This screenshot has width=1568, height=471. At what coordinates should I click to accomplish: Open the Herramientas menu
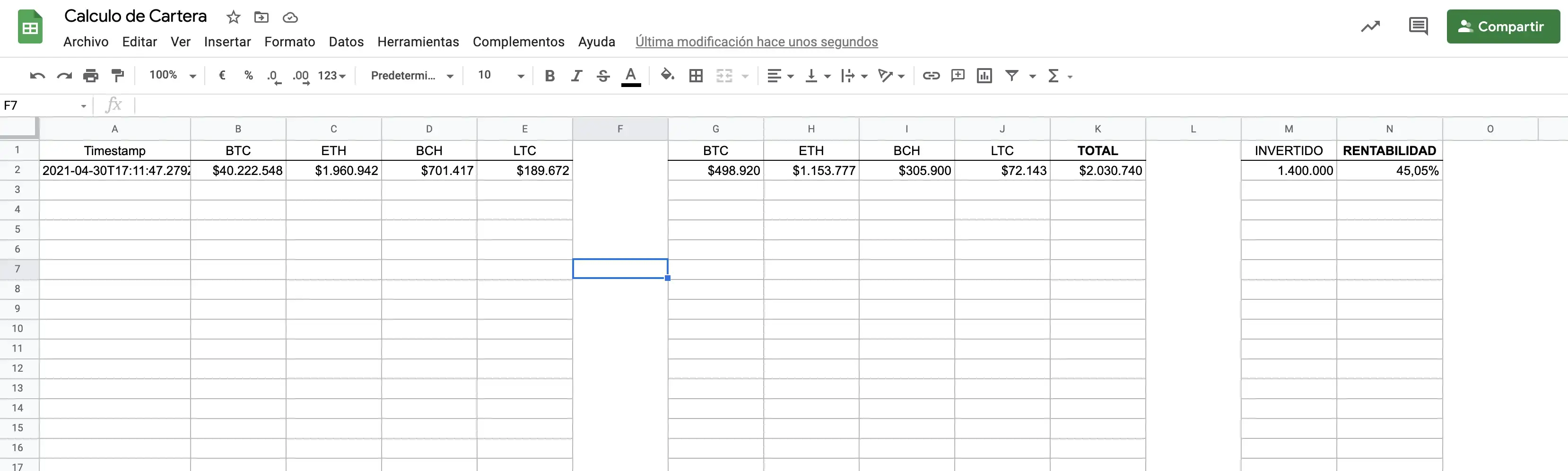418,42
